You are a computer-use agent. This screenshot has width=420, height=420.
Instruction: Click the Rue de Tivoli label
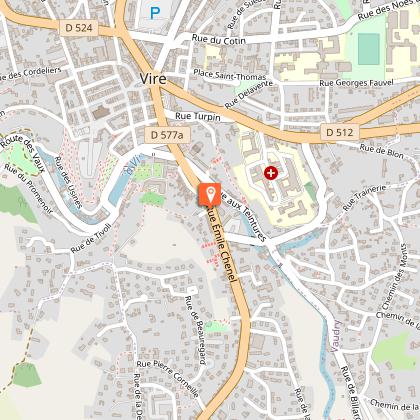[x=91, y=238]
